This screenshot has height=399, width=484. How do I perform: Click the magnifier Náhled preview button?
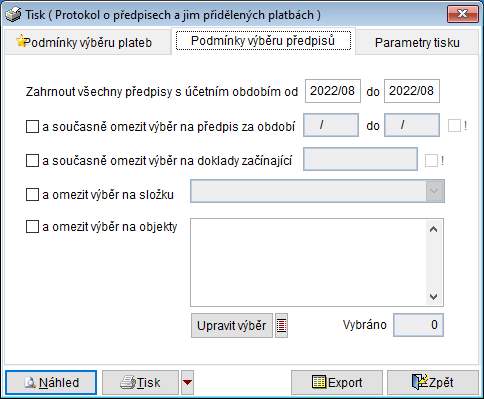coord(51,382)
